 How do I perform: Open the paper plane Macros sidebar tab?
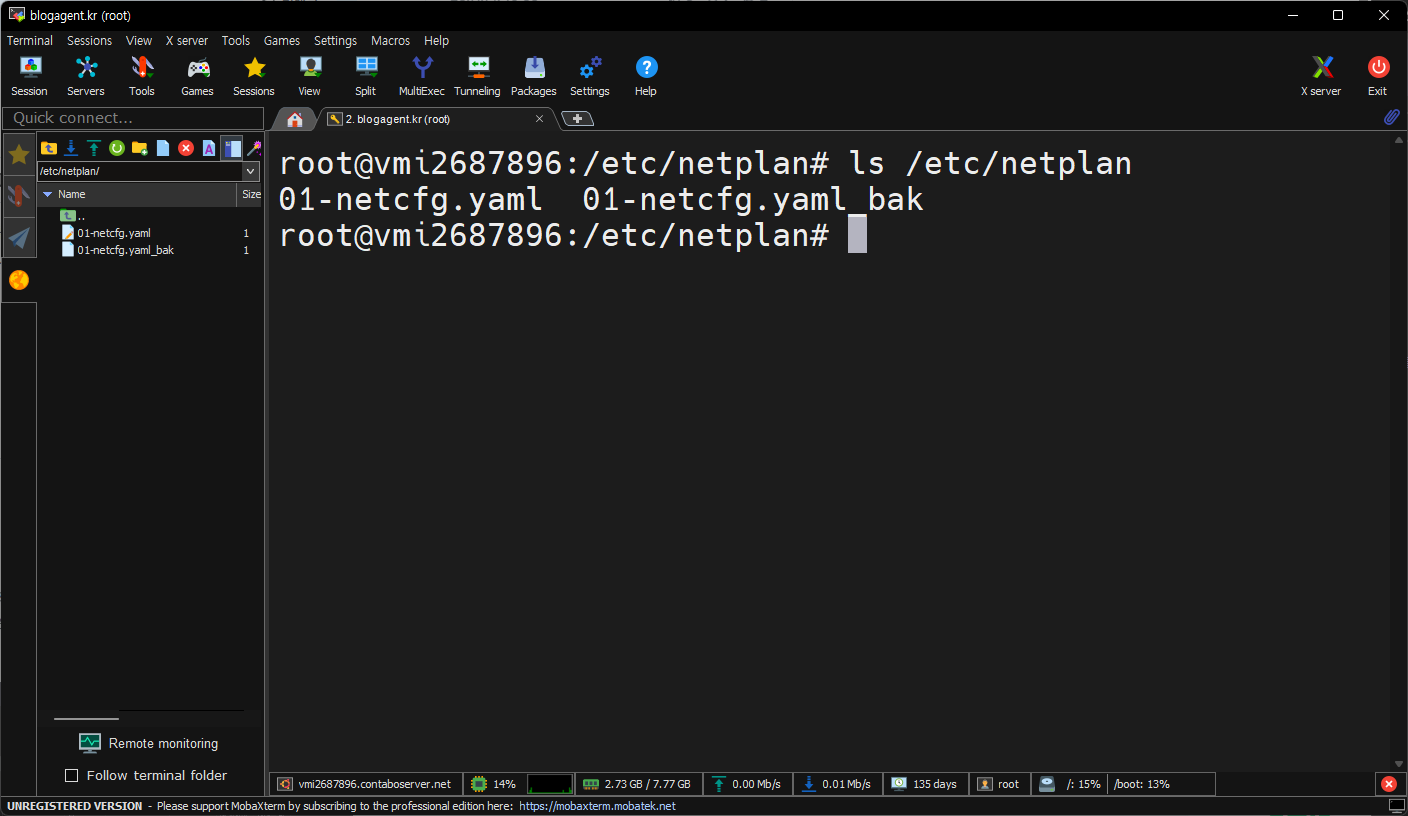[x=19, y=238]
